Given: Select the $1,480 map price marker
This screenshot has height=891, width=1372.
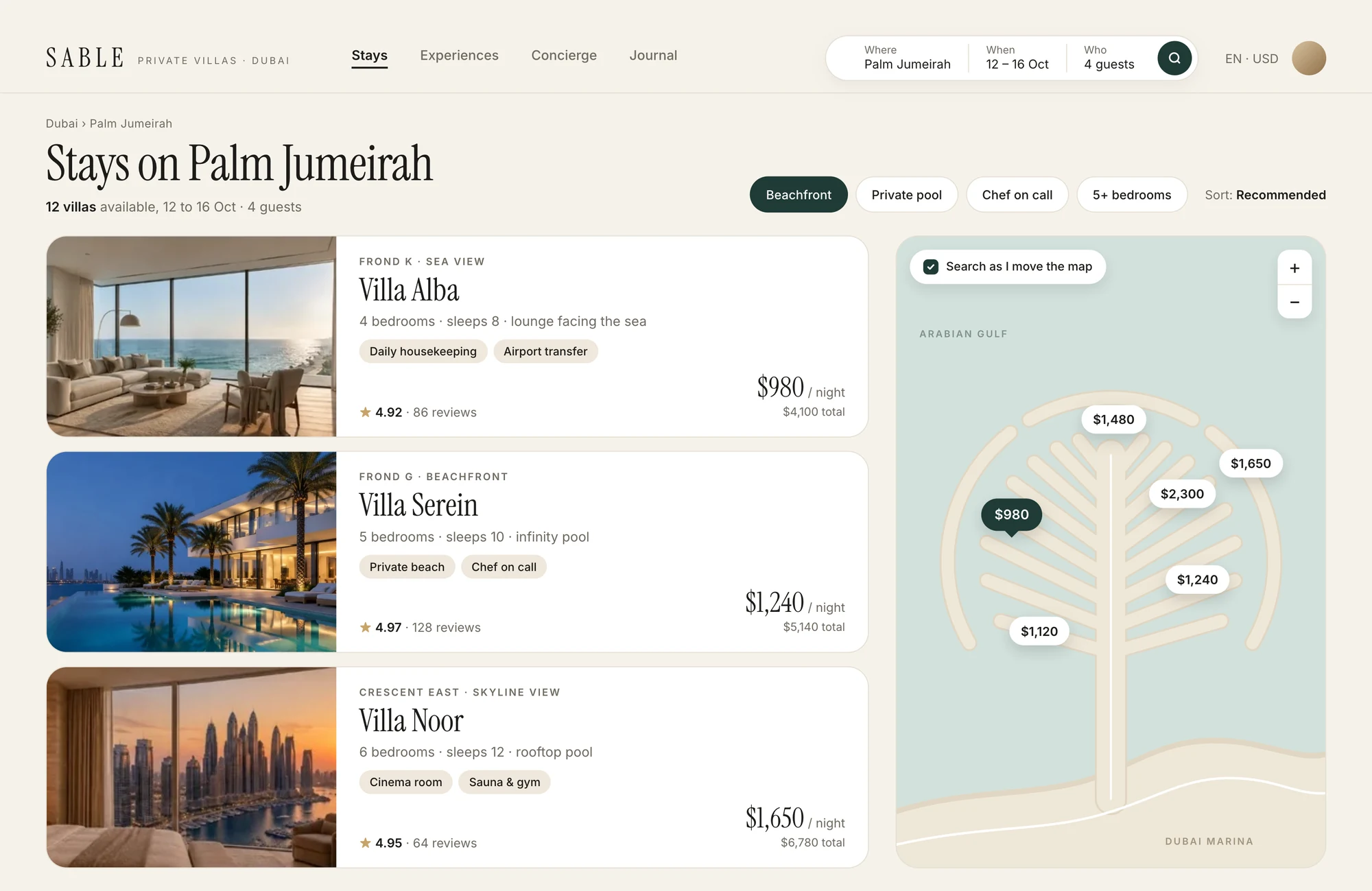Looking at the screenshot, I should (x=1113, y=419).
